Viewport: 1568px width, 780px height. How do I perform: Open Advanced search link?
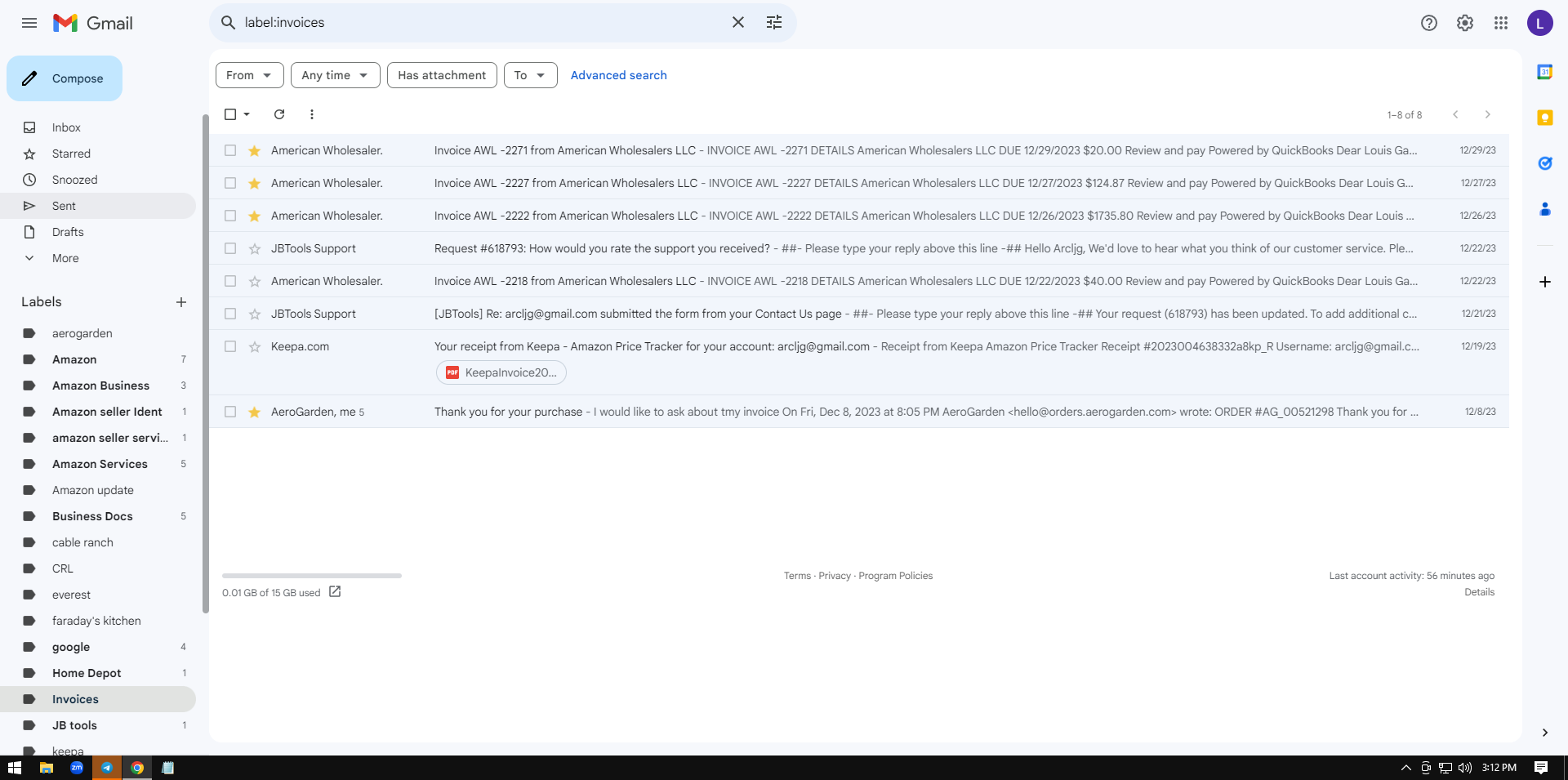coord(619,75)
